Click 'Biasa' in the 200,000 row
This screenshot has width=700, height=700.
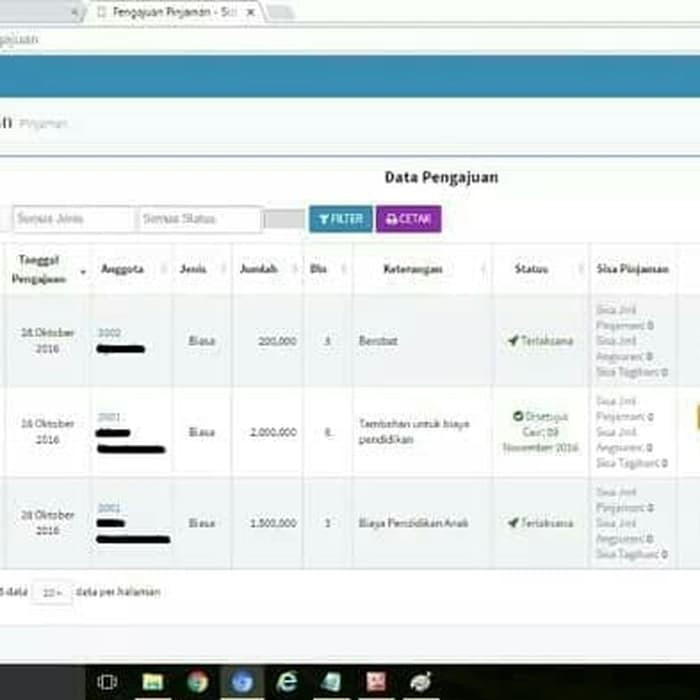(202, 341)
